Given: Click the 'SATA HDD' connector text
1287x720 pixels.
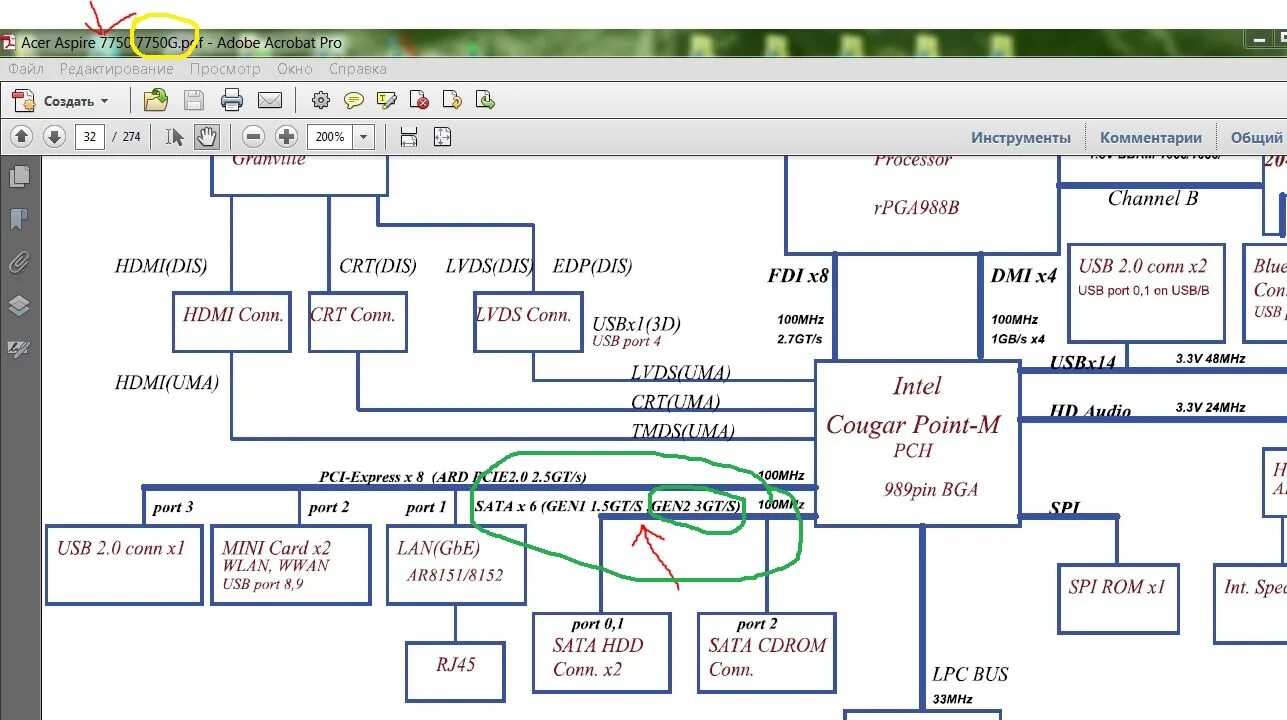Looking at the screenshot, I should 598,645.
